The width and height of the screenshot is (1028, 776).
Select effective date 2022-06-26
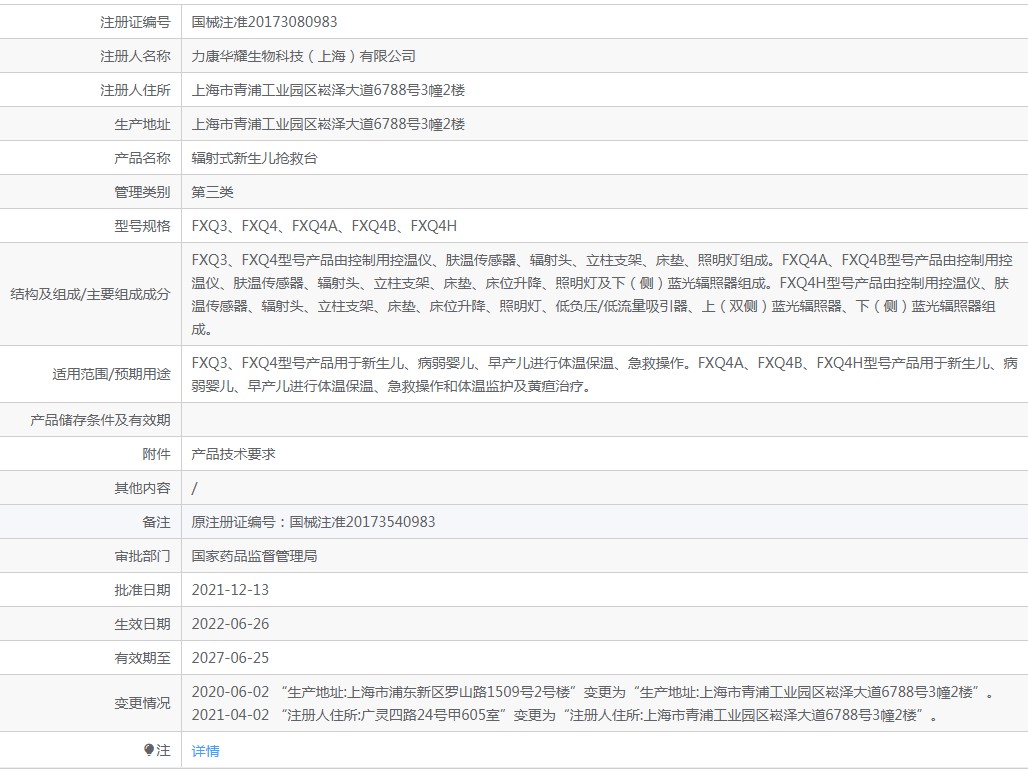(x=230, y=624)
